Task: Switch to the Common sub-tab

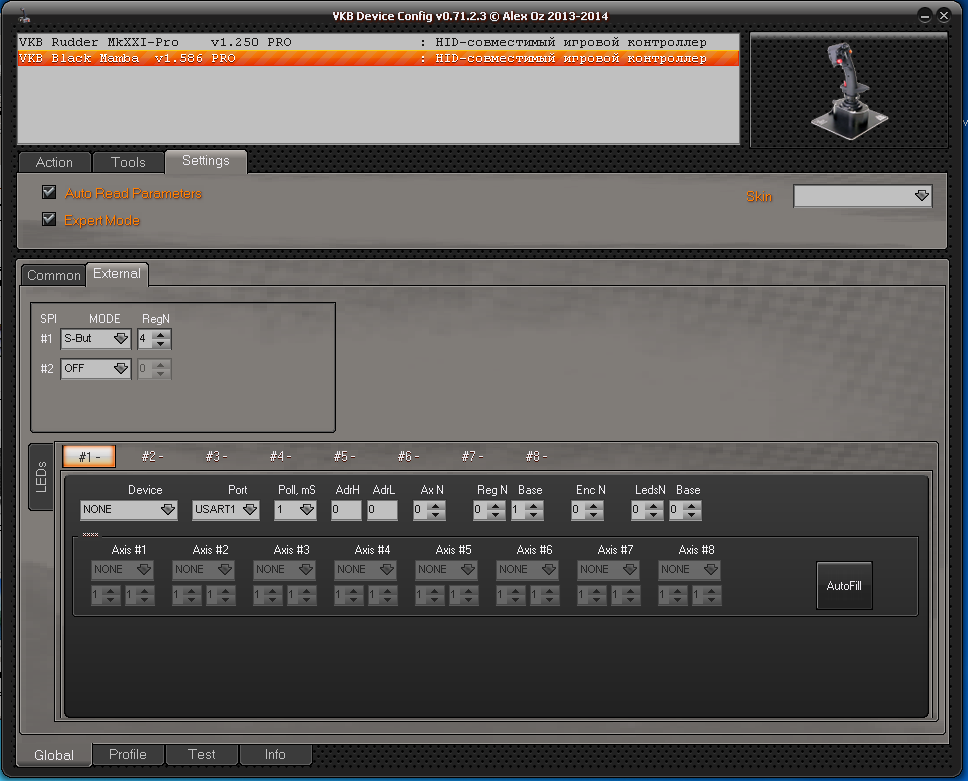Action: [54, 275]
